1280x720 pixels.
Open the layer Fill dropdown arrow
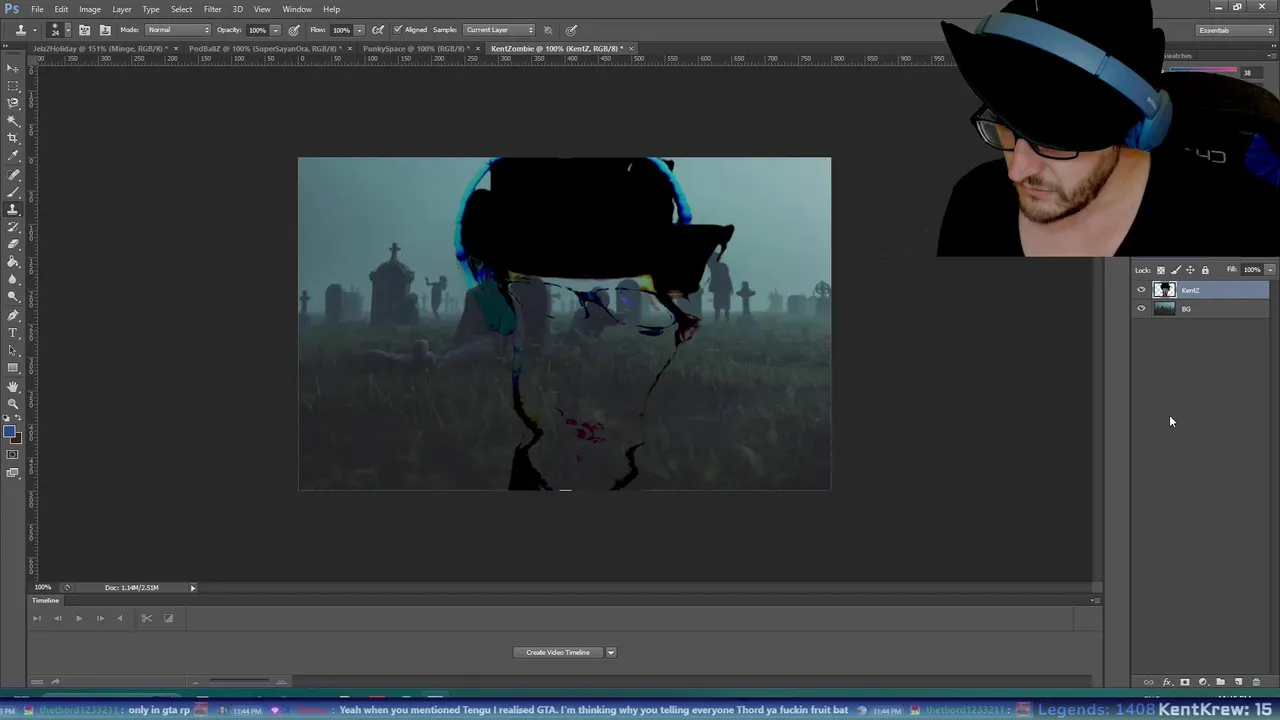pyautogui.click(x=1270, y=270)
